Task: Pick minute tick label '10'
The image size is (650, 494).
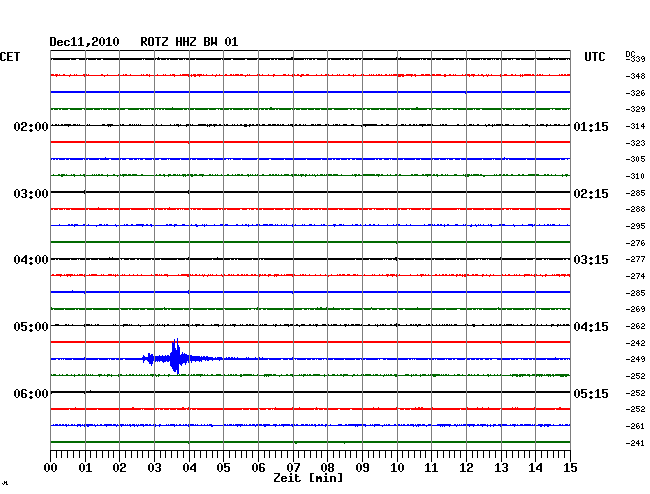Action: coord(397,468)
